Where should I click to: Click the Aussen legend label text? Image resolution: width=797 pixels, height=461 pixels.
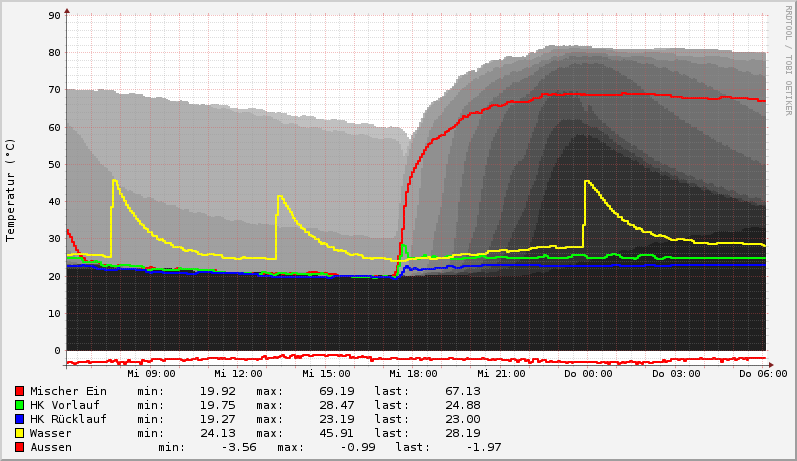(51, 447)
